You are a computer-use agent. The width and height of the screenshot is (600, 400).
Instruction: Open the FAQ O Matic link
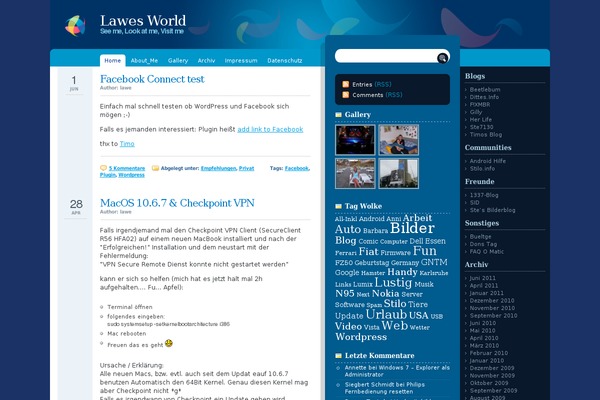(487, 252)
